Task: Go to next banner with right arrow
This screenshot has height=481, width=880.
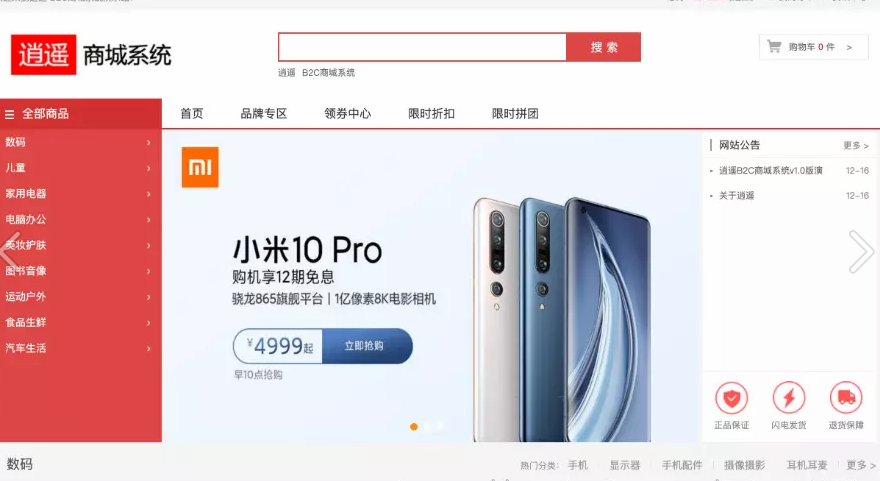Action: pyautogui.click(x=861, y=251)
